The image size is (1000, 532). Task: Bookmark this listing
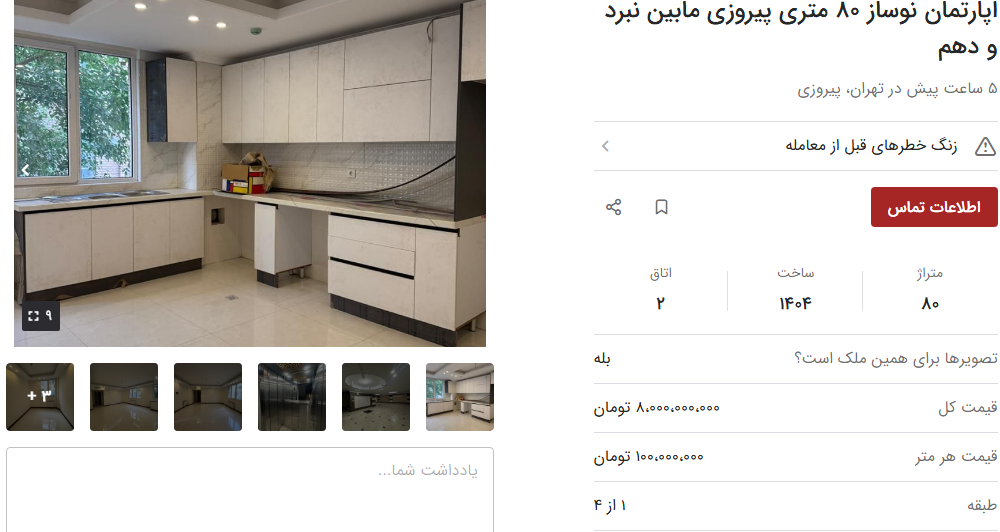(x=661, y=207)
